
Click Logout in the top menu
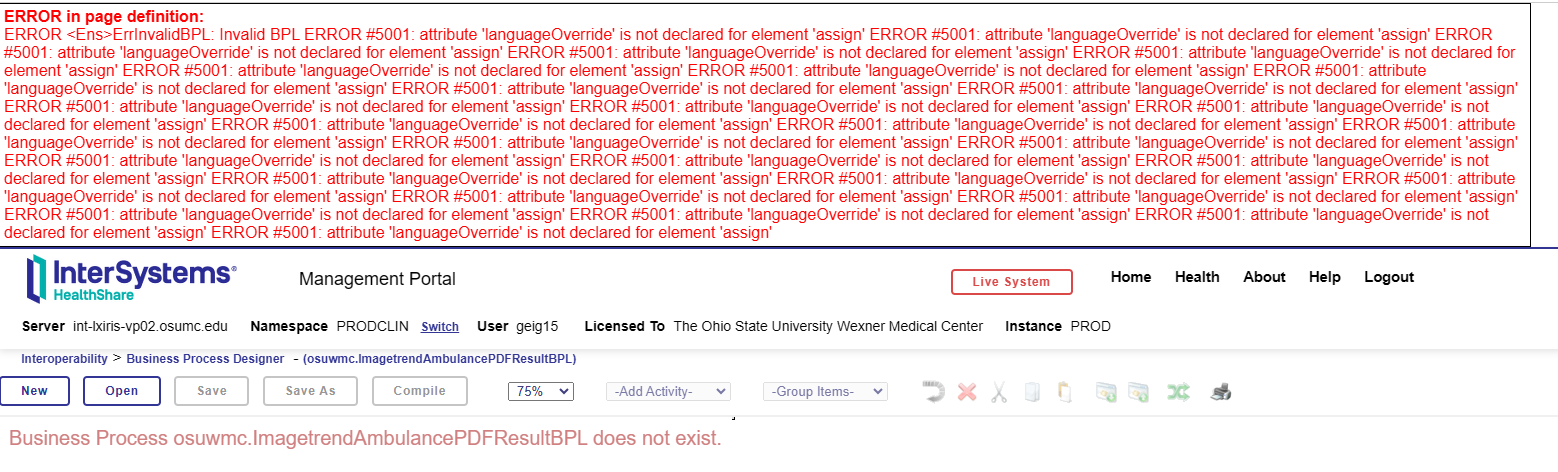1389,277
